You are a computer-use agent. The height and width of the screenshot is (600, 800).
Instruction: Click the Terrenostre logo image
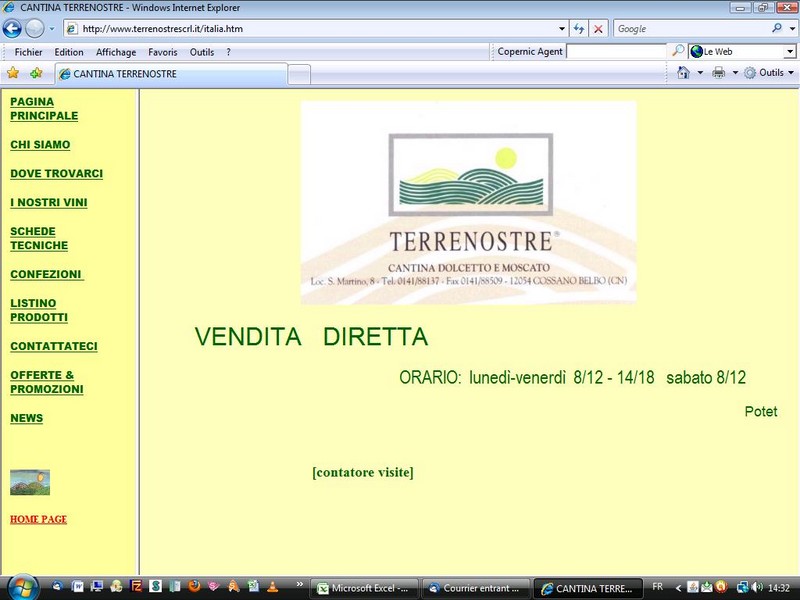tap(468, 203)
